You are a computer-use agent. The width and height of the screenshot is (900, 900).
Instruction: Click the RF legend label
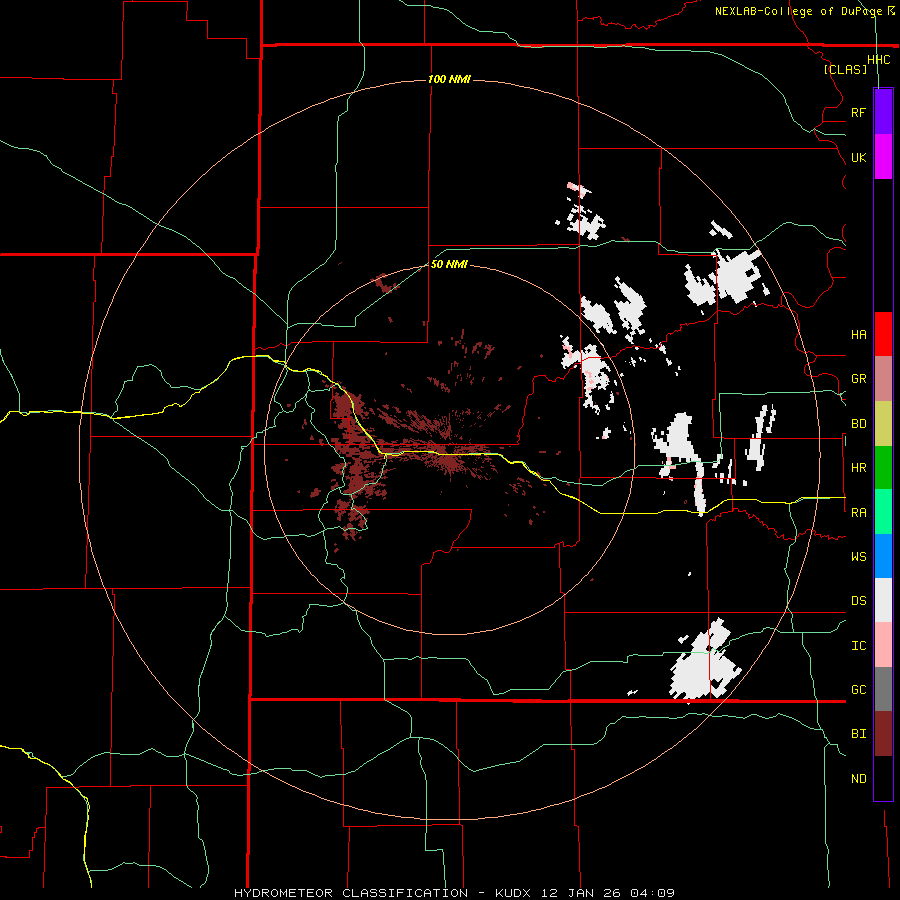[858, 112]
